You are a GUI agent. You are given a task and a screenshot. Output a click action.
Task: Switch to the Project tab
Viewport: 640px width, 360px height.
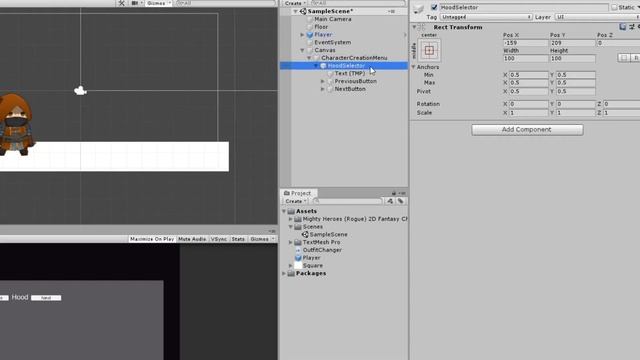[x=298, y=193]
